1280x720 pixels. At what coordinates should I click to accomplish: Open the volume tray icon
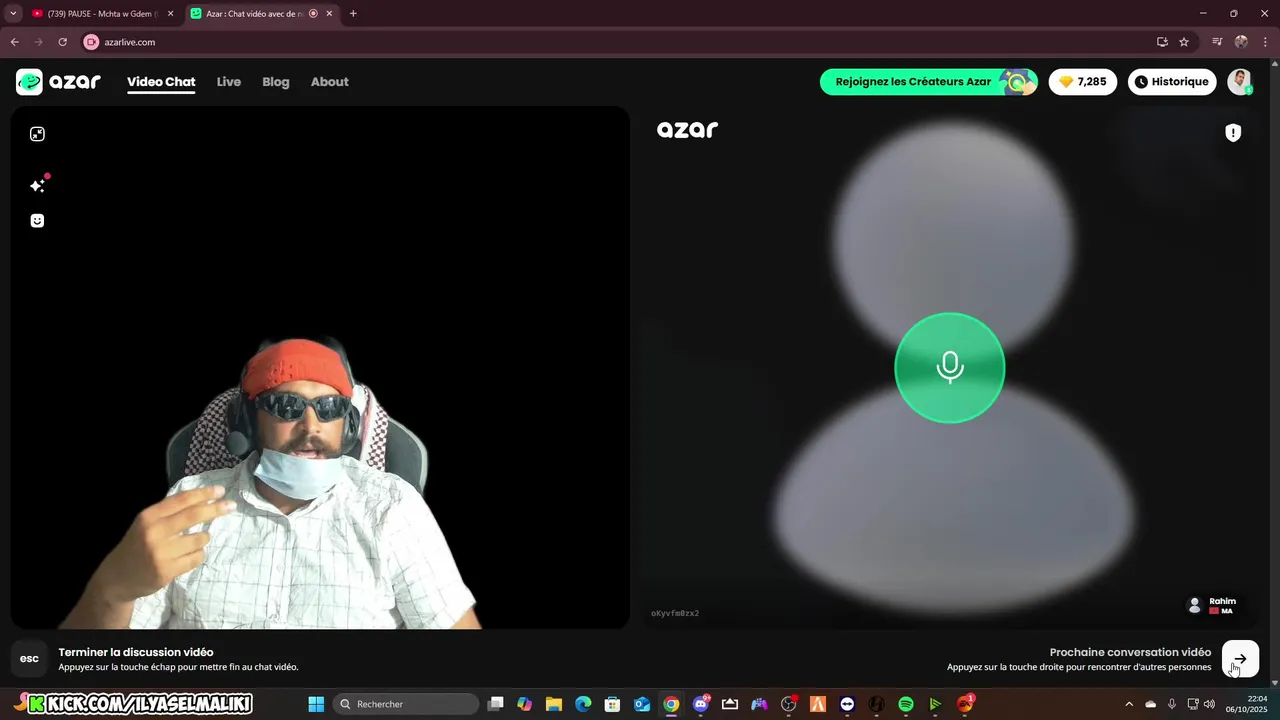tap(1209, 704)
